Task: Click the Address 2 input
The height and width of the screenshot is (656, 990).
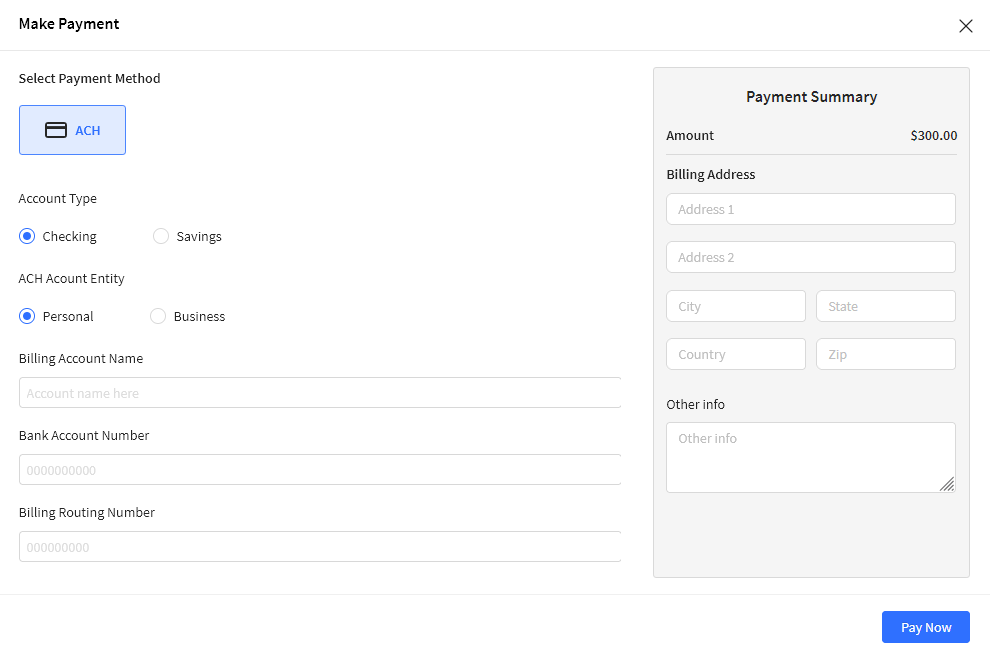Action: (811, 257)
